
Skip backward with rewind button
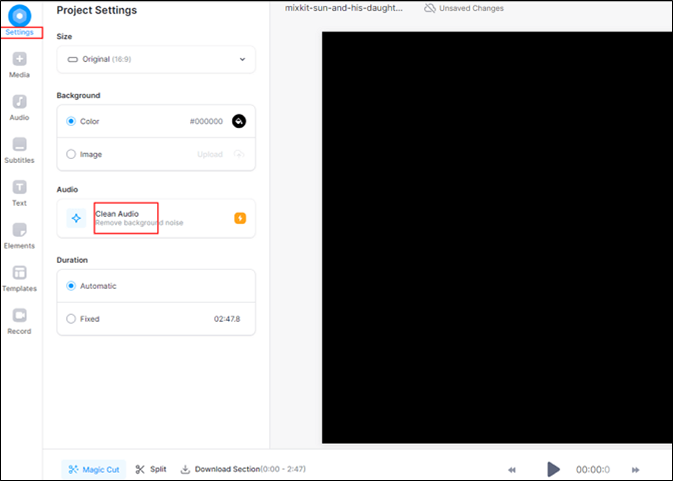point(512,470)
